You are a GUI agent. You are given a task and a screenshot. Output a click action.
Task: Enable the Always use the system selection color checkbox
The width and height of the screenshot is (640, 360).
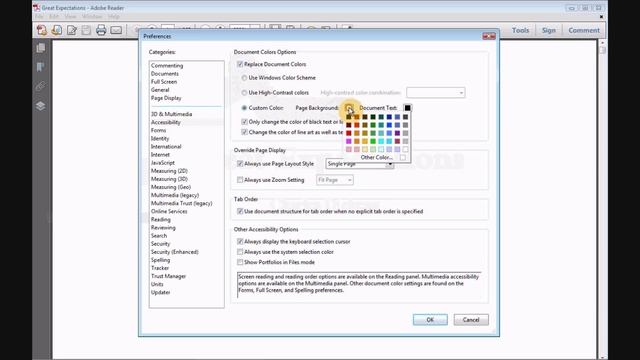tap(240, 252)
